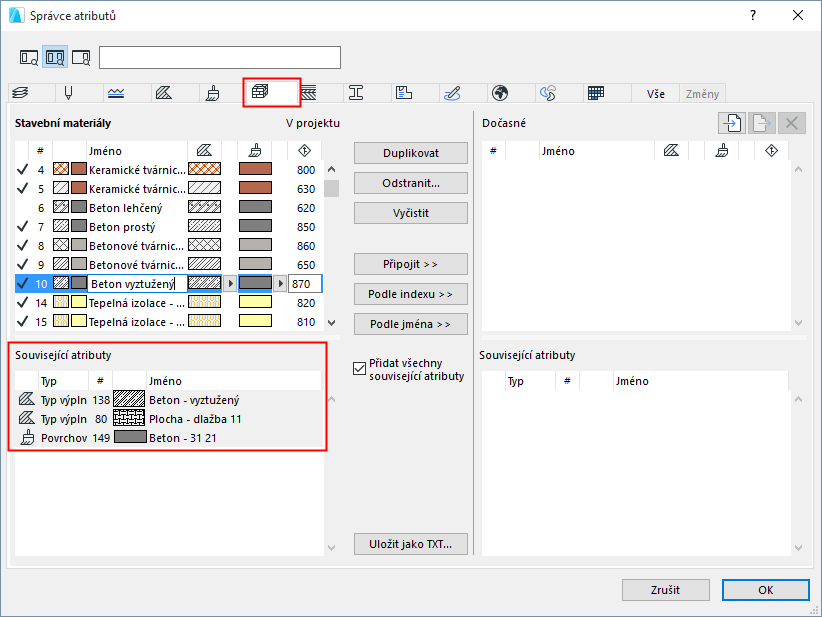This screenshot has width=822, height=617.
Task: Click into the search text field
Action: tap(220, 58)
